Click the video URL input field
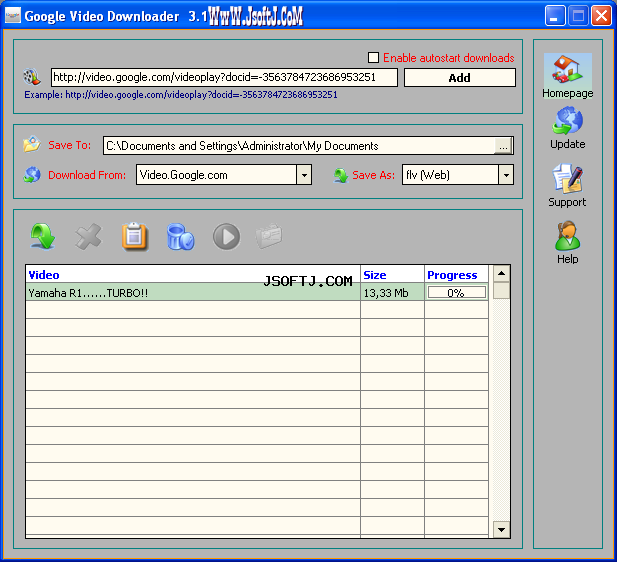The height and width of the screenshot is (562, 617). pyautogui.click(x=224, y=77)
